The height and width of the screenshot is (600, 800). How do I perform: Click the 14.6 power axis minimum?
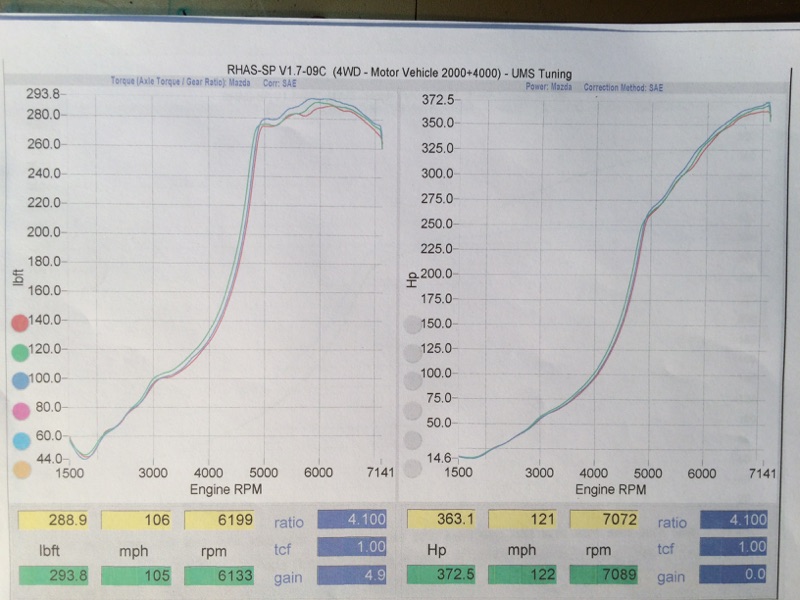tap(439, 458)
